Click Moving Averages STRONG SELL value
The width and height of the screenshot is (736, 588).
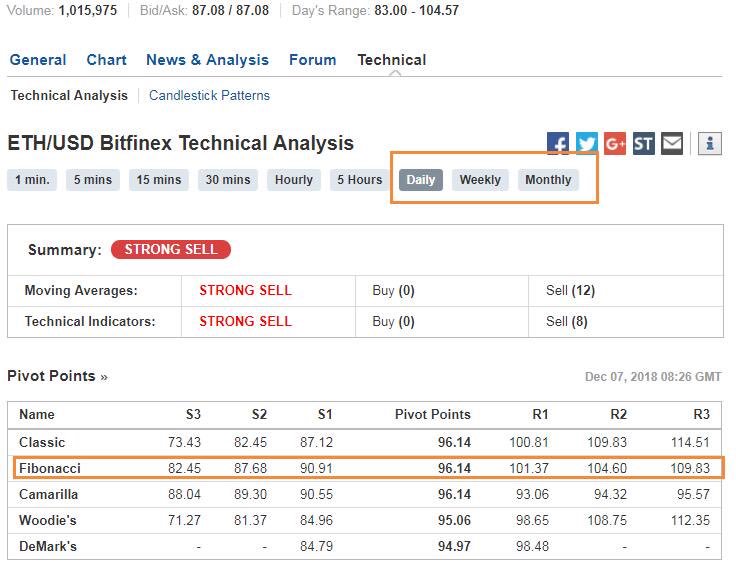tap(245, 290)
